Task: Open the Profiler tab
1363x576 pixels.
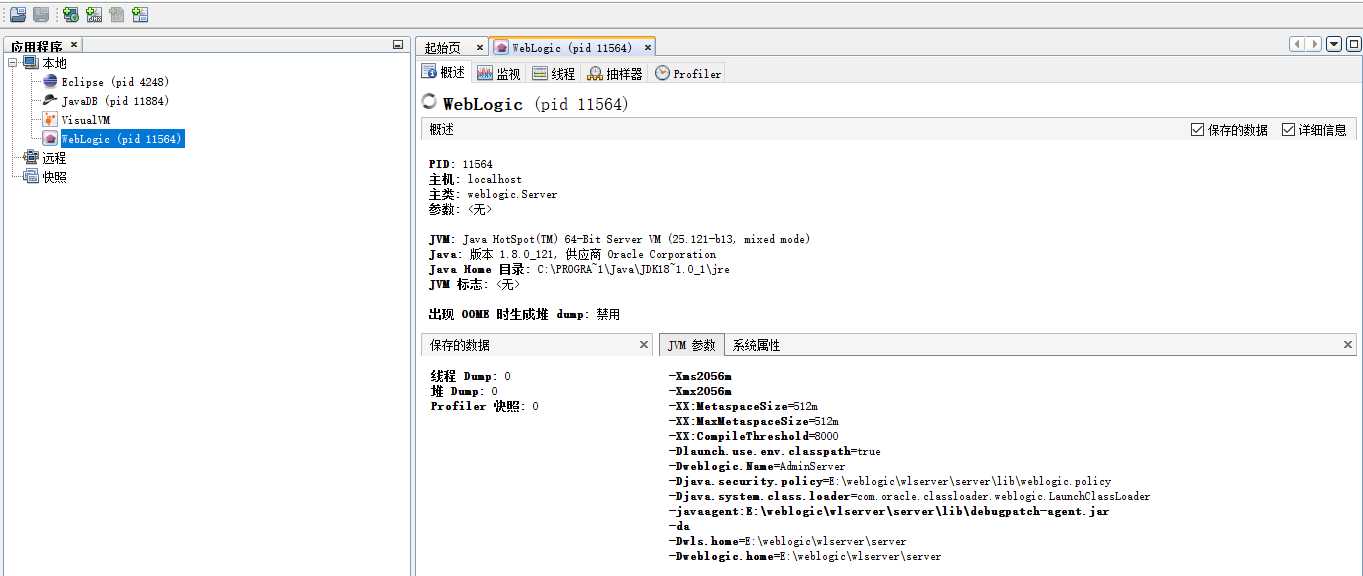Action: coord(688,73)
